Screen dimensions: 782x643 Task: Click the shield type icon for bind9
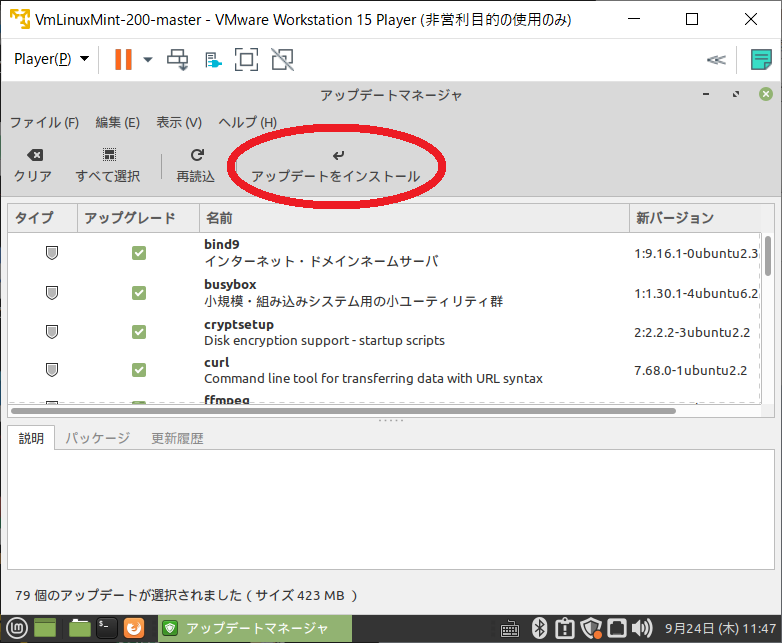[52, 253]
